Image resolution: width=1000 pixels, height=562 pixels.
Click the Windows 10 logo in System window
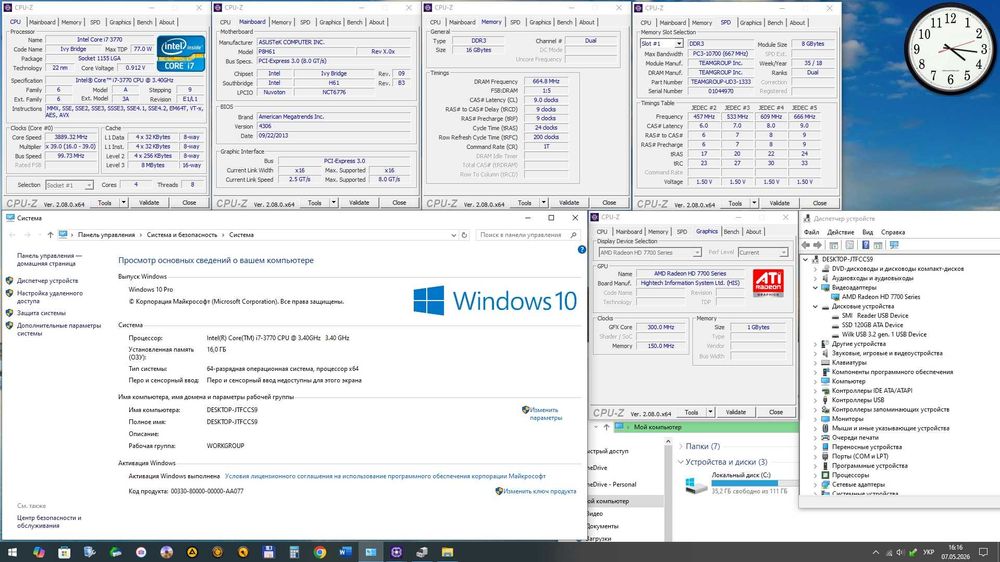(x=495, y=300)
